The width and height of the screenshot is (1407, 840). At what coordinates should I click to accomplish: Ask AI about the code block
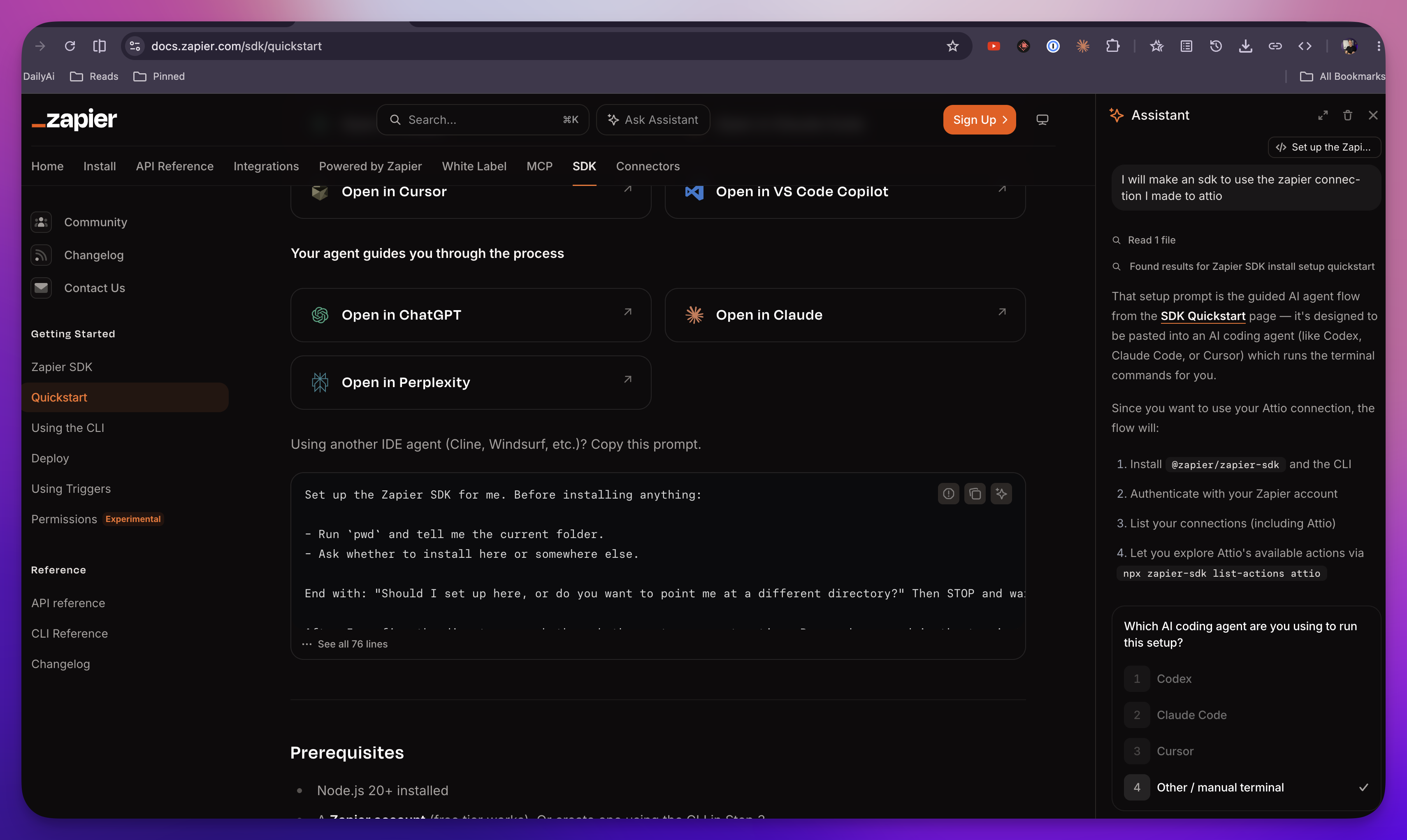click(x=1001, y=494)
